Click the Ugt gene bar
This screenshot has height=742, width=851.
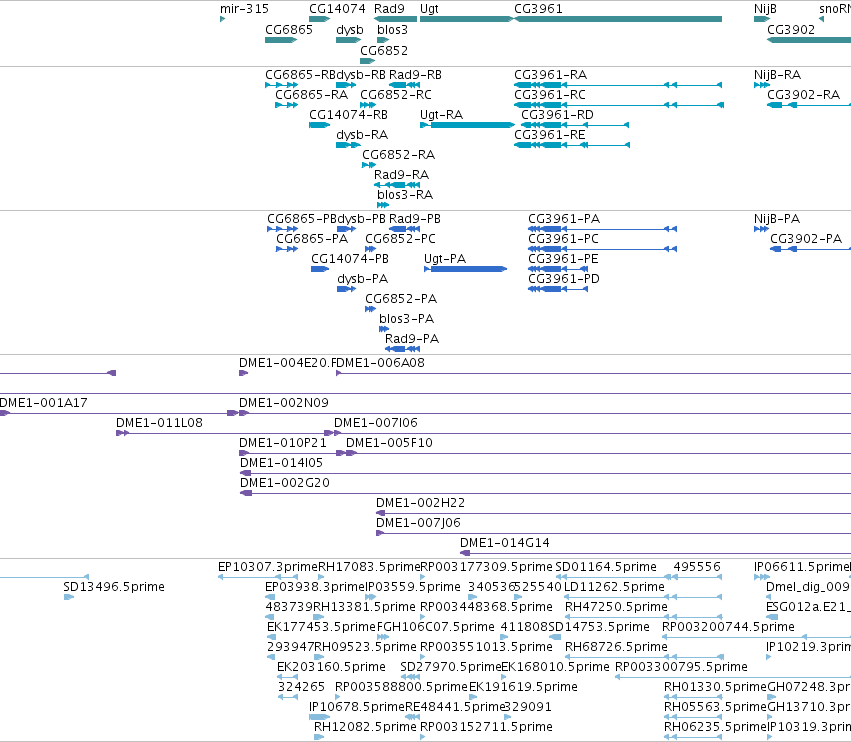[467, 19]
